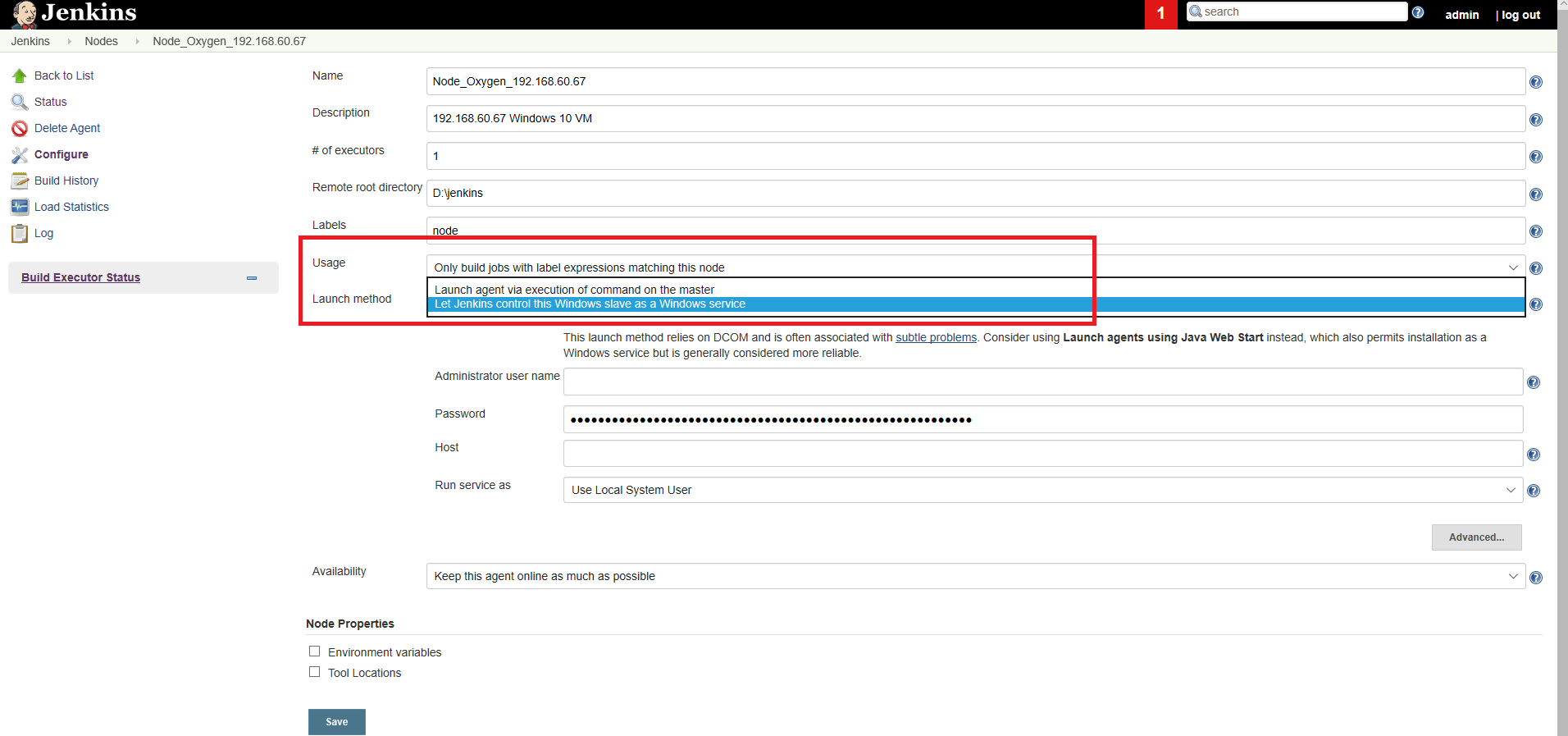Click the admin user link
Image resolution: width=1568 pixels, height=736 pixels.
pos(1462,15)
